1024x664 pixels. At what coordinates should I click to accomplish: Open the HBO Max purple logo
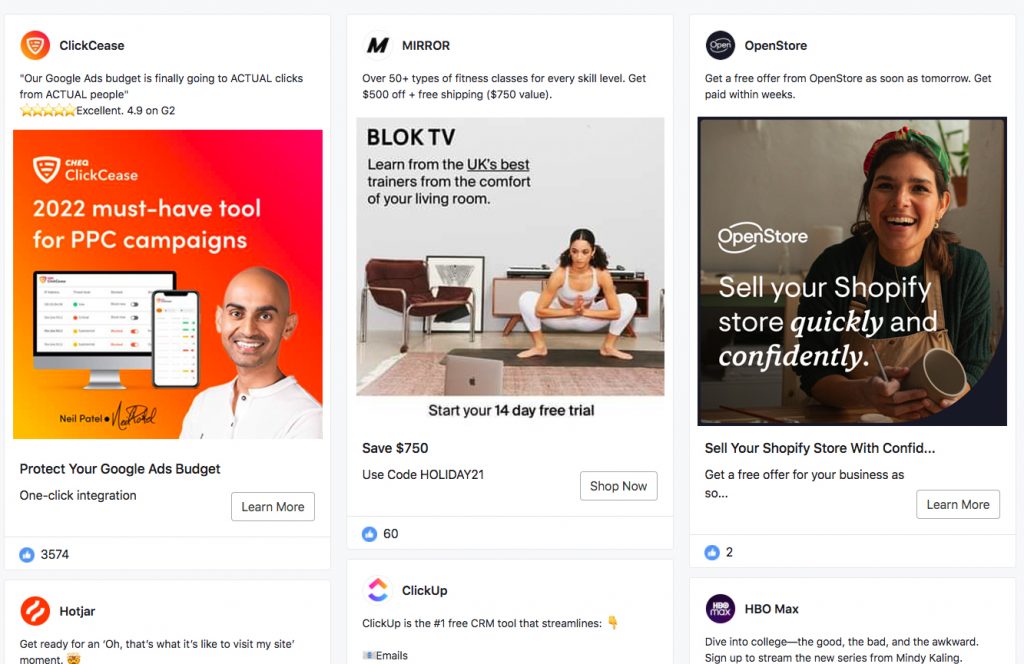coord(720,609)
